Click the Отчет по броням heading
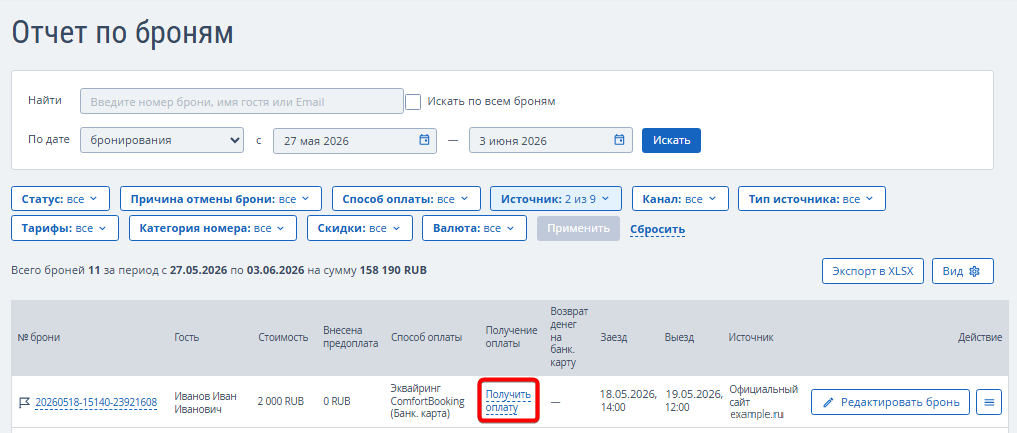This screenshot has width=1017, height=433. pyautogui.click(x=123, y=32)
